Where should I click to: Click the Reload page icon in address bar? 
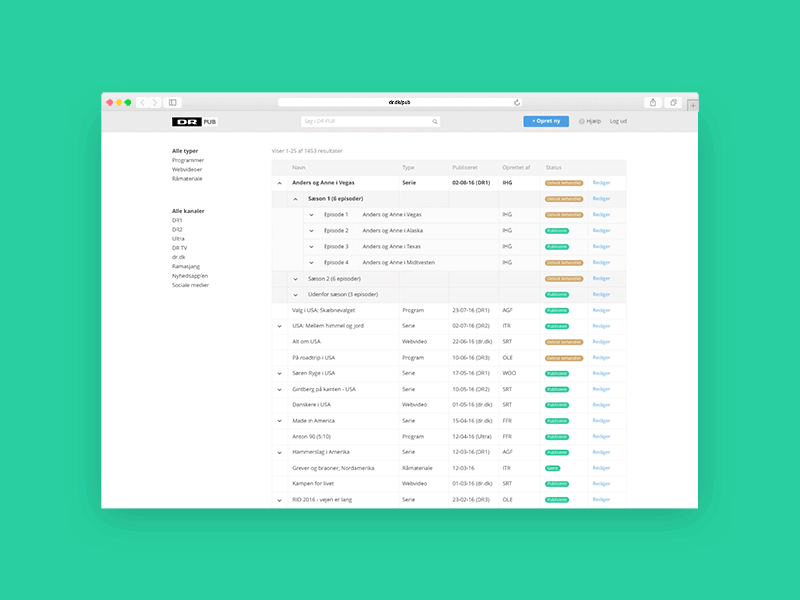point(515,101)
